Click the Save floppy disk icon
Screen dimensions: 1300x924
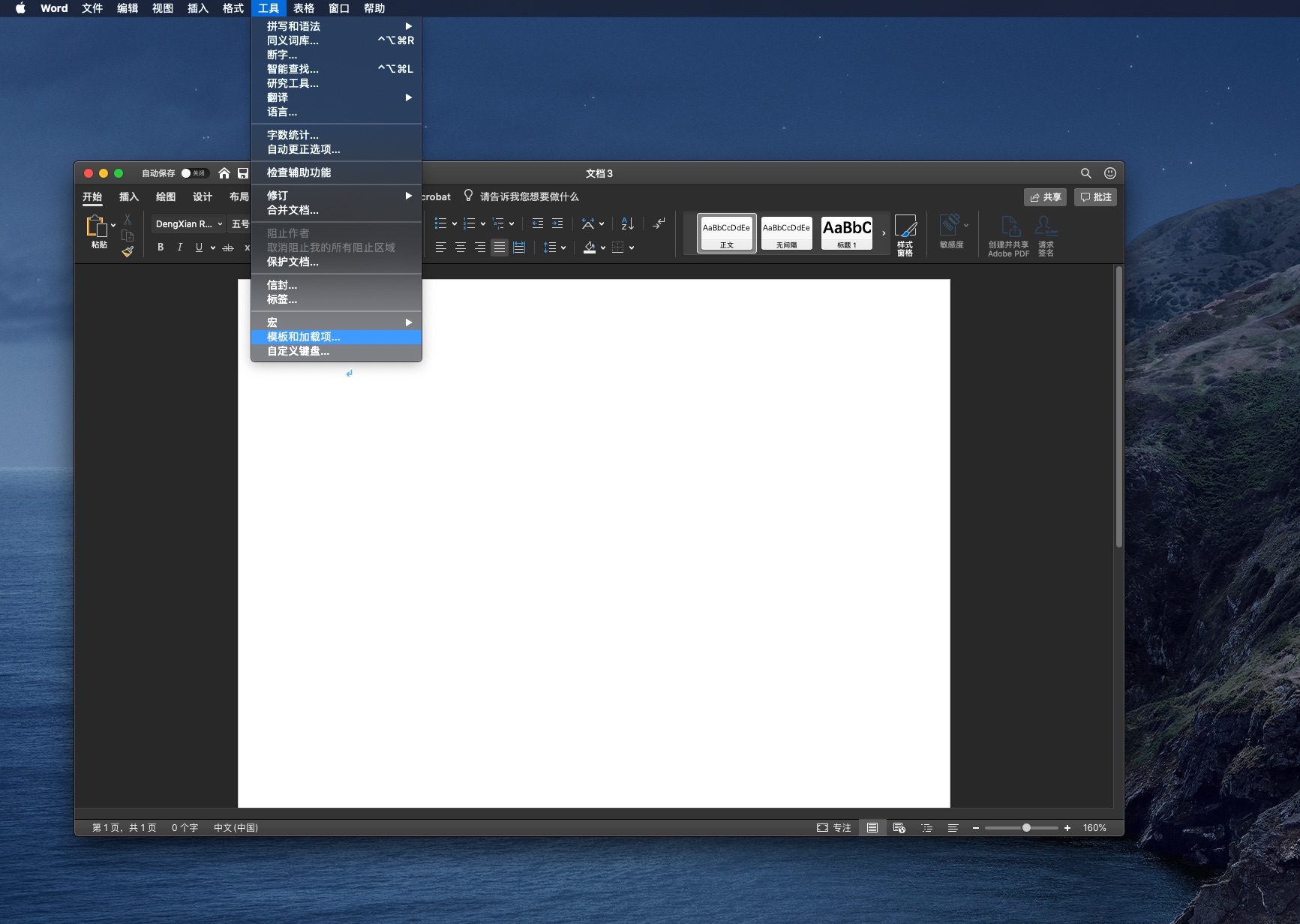[243, 173]
